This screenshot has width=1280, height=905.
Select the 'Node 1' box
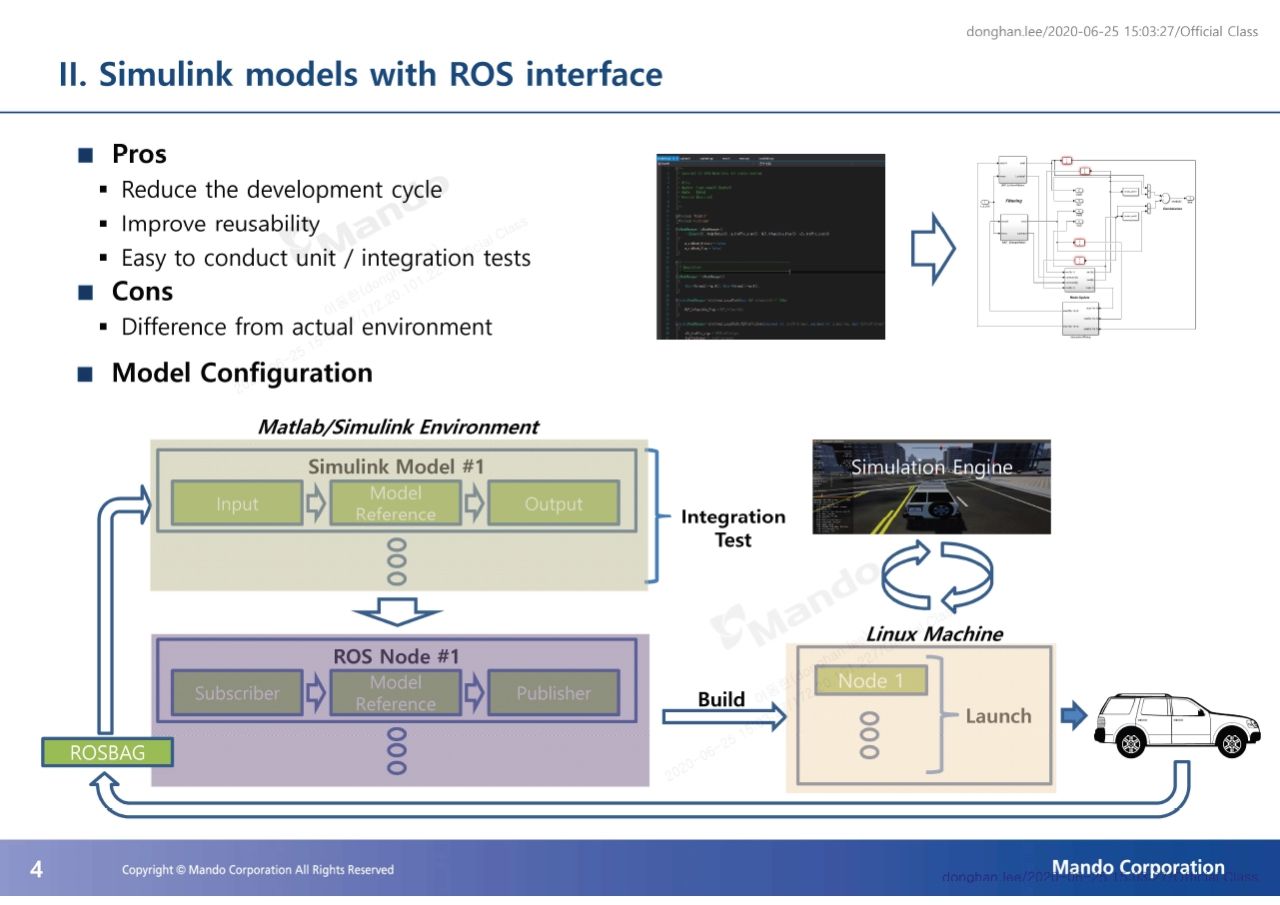click(871, 680)
